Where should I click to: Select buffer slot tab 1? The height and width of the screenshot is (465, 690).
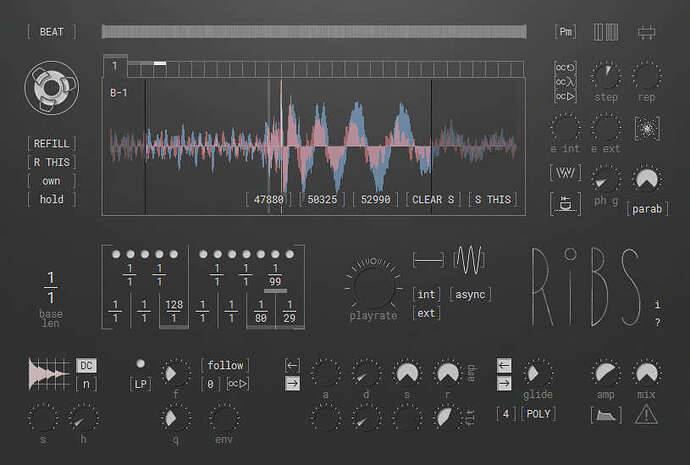(x=115, y=66)
